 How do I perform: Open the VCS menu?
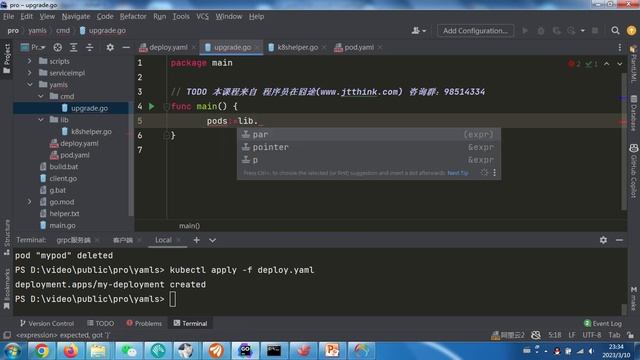[x=202, y=17]
